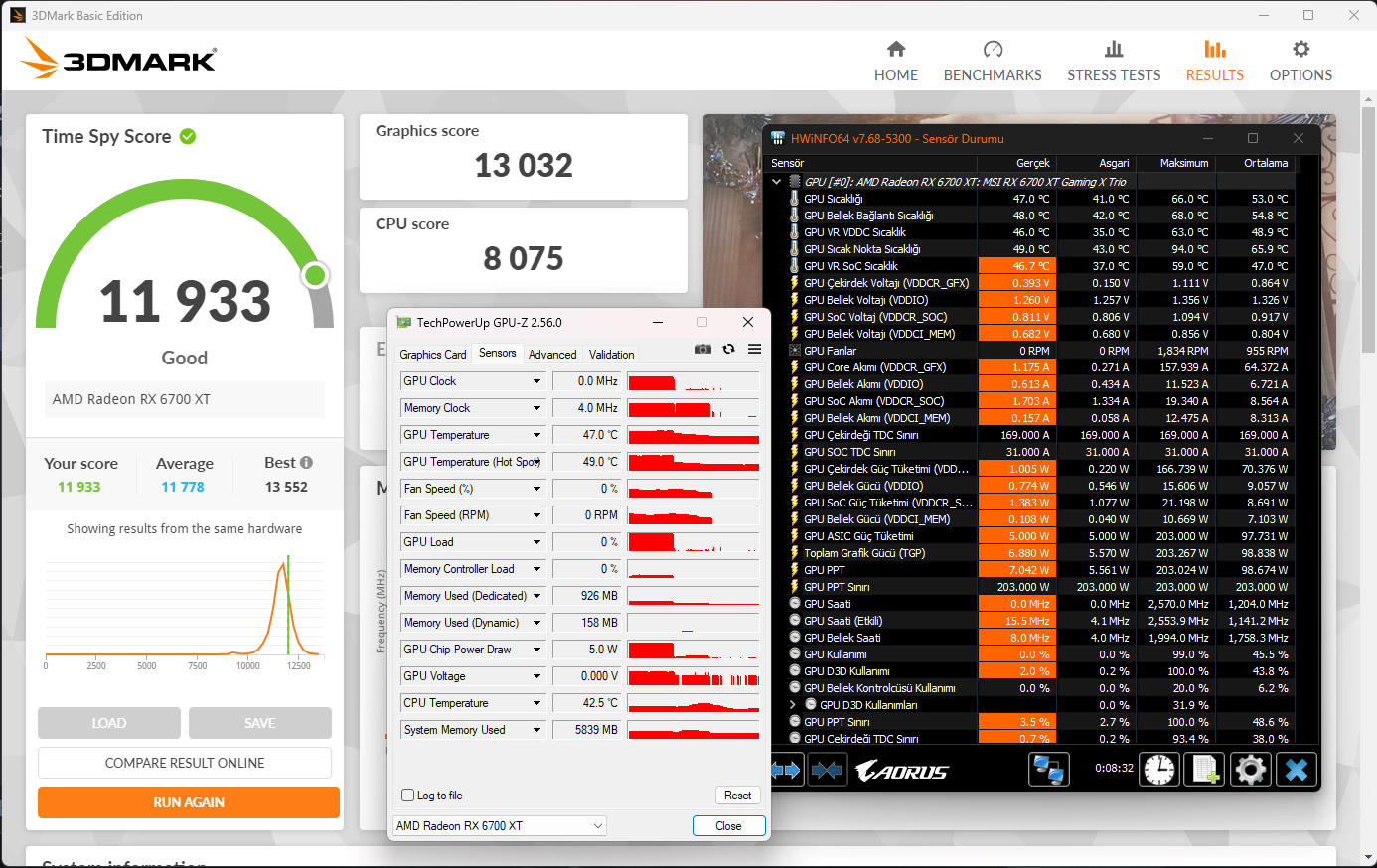The image size is (1377, 868).
Task: Select the GPU Sıcak Nokta Sıcaklığı row
Action: tap(1033, 249)
